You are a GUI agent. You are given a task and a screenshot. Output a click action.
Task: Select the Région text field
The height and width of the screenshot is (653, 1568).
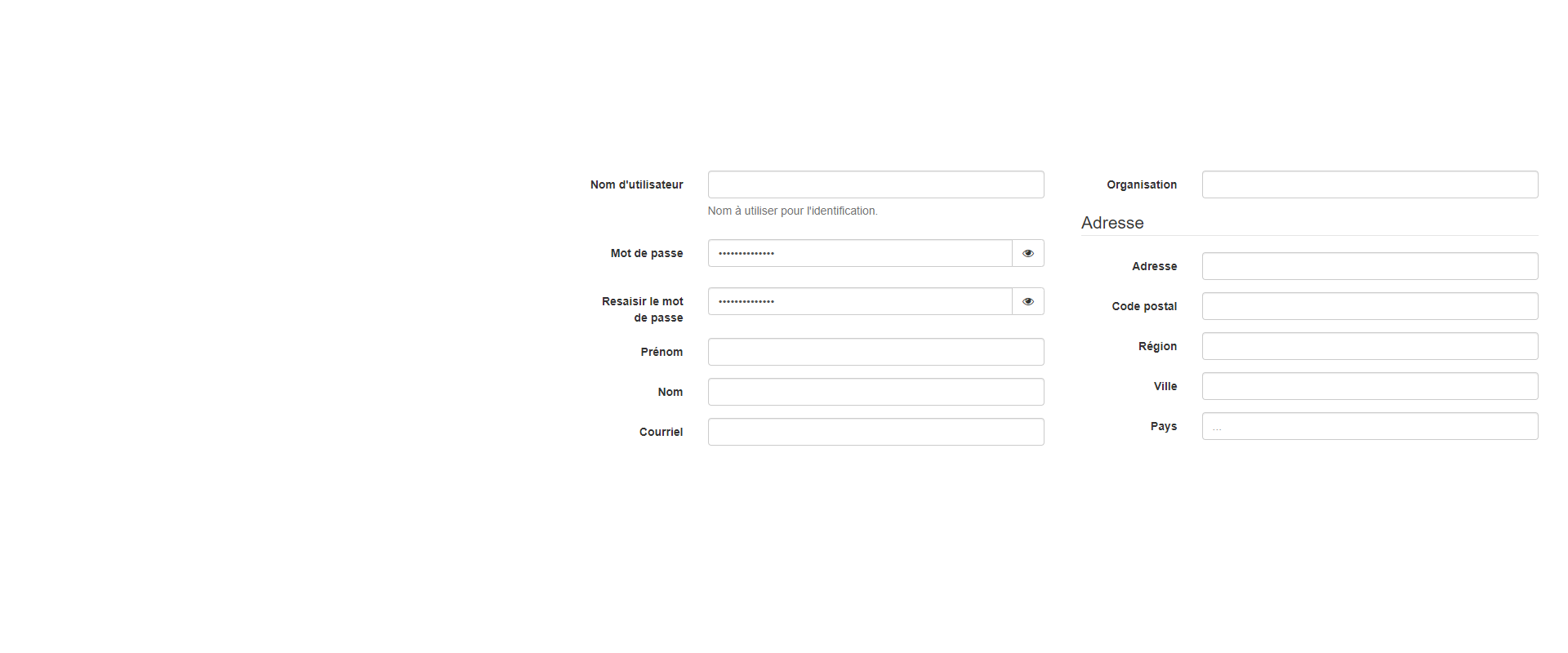[x=1370, y=346]
